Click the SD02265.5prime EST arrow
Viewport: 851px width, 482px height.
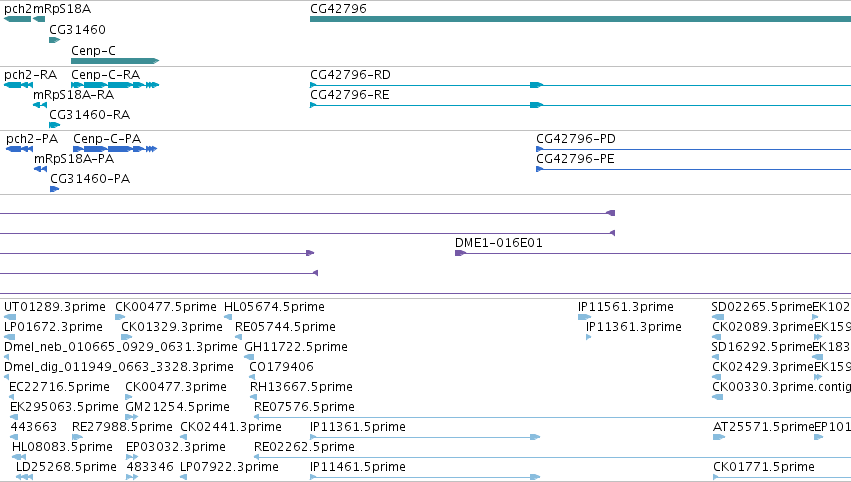tap(717, 317)
